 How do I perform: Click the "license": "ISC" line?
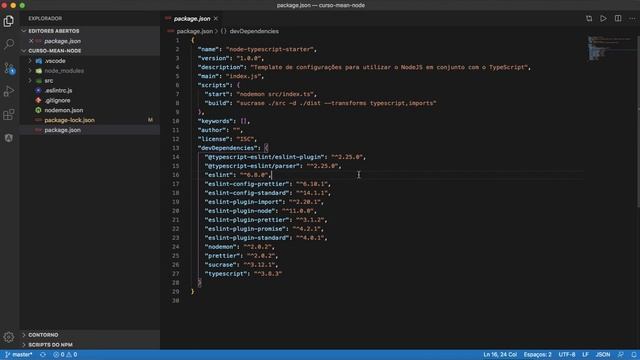click(x=227, y=139)
